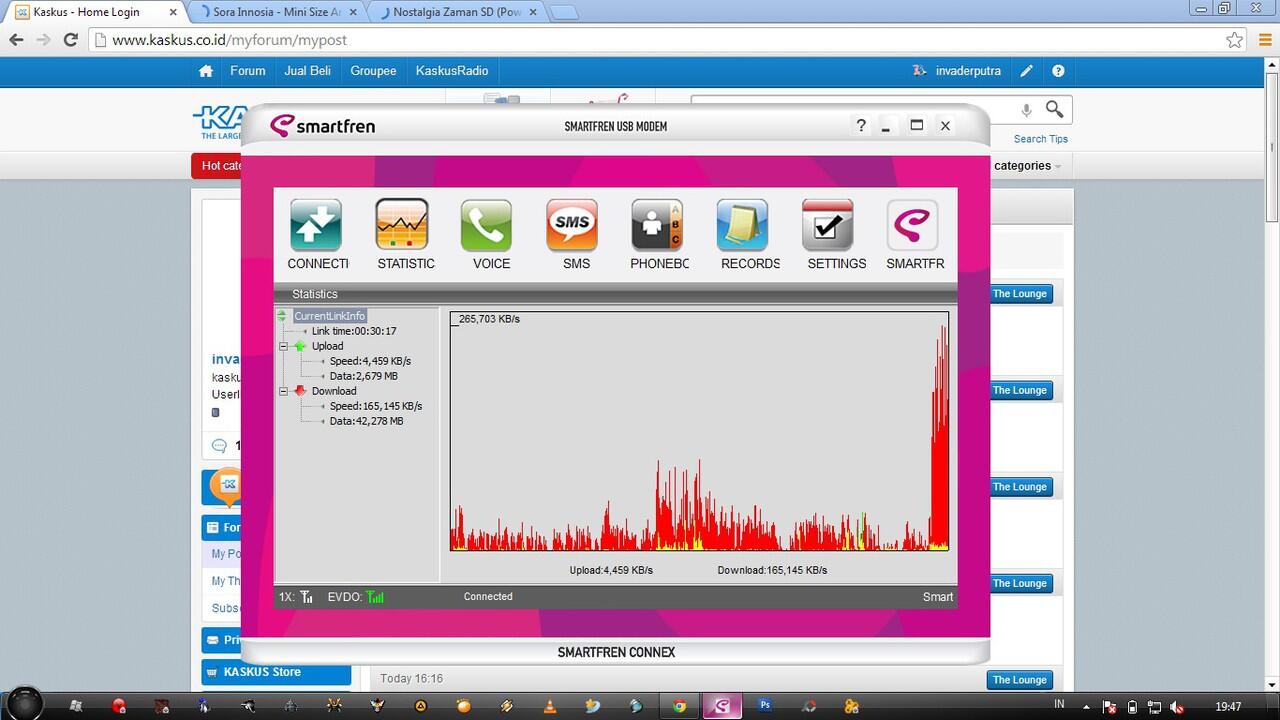Click the pencil compose icon in Kaskus bar
The width and height of the screenshot is (1280, 720).
coord(1027,71)
